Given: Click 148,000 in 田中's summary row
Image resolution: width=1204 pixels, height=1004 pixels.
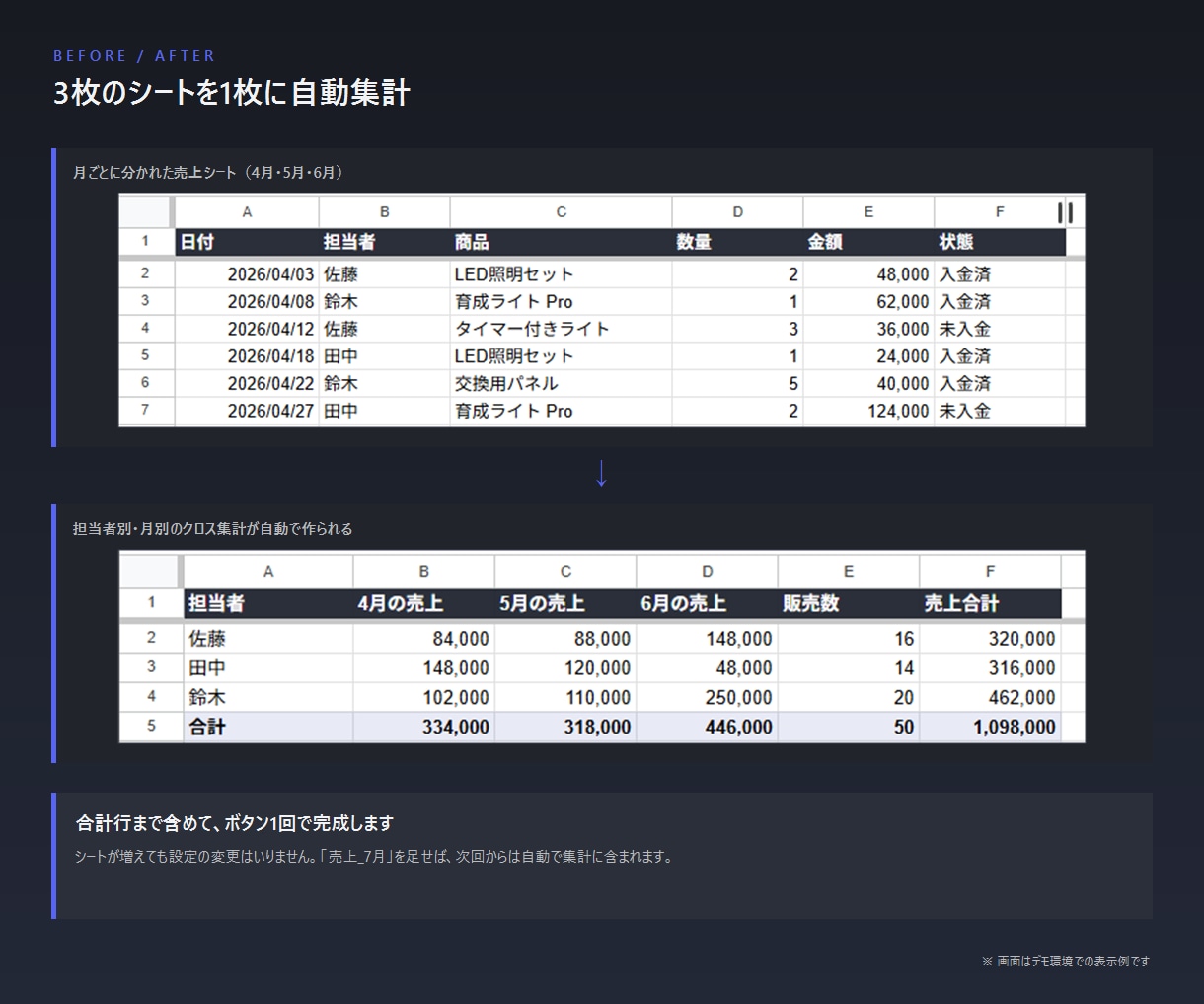Looking at the screenshot, I should coord(423,668).
